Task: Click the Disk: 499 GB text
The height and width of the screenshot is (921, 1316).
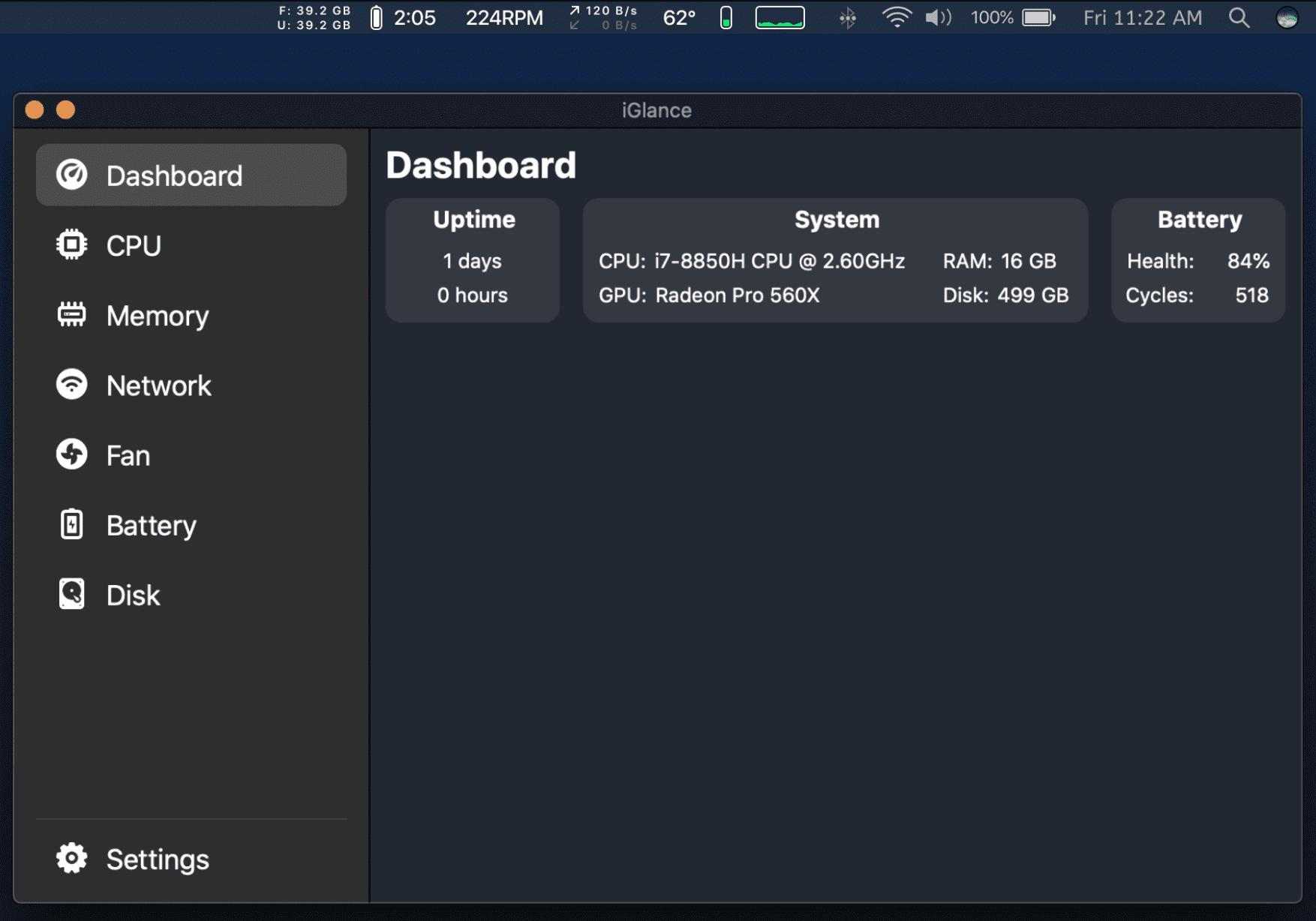Action: 1005,295
